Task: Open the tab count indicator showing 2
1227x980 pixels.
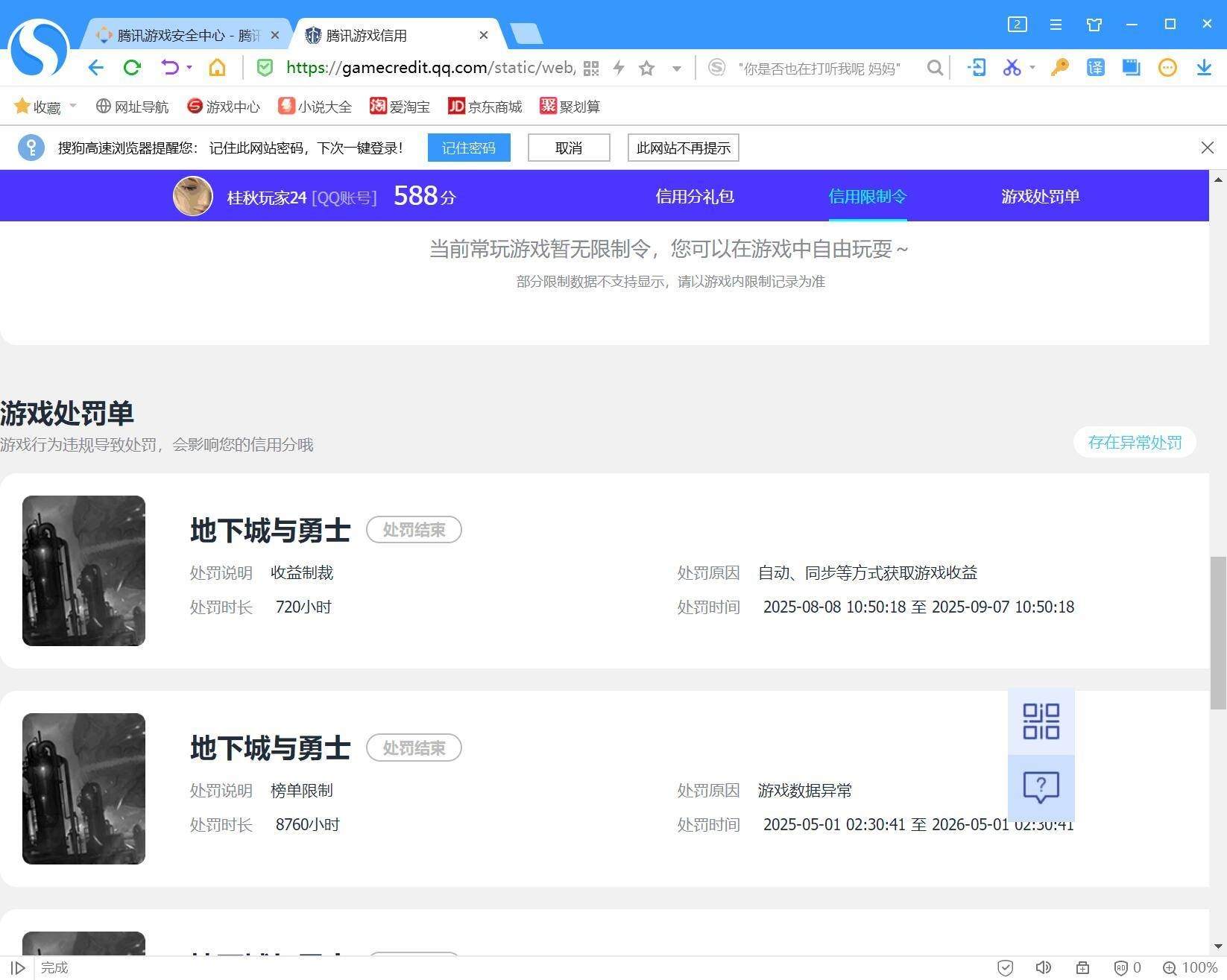Action: (x=1017, y=25)
